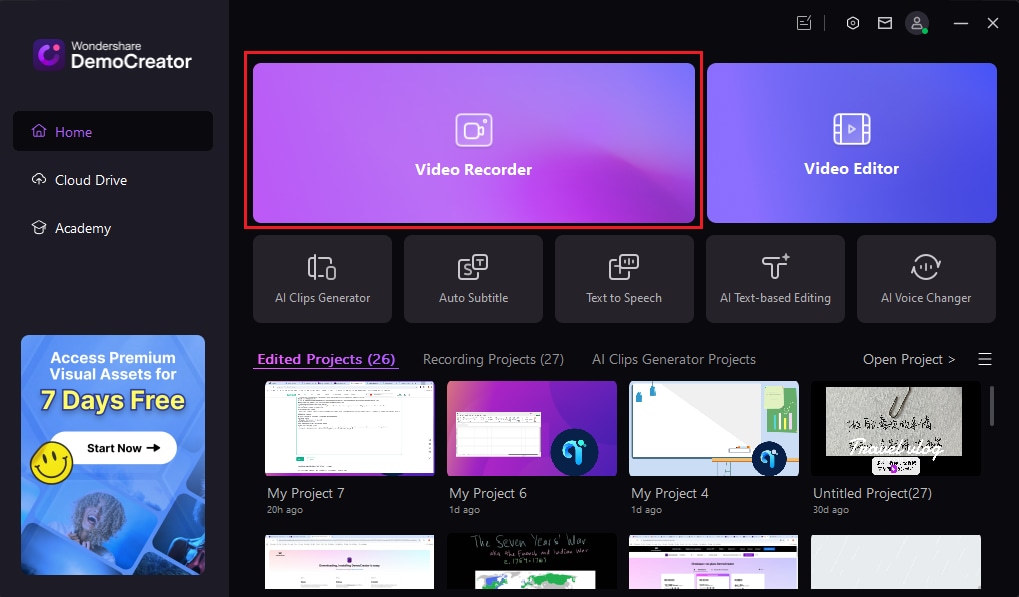Click the DemoCreator logo icon

tap(49, 55)
